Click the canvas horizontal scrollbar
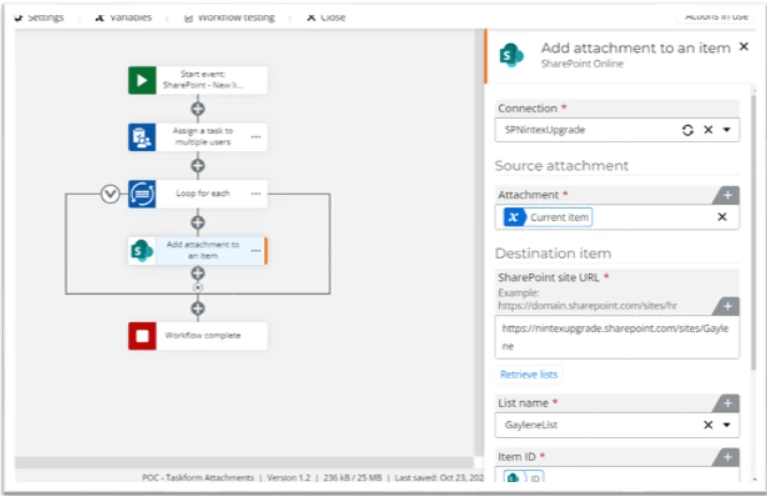Screen dimensions: 767x496 point(244,462)
